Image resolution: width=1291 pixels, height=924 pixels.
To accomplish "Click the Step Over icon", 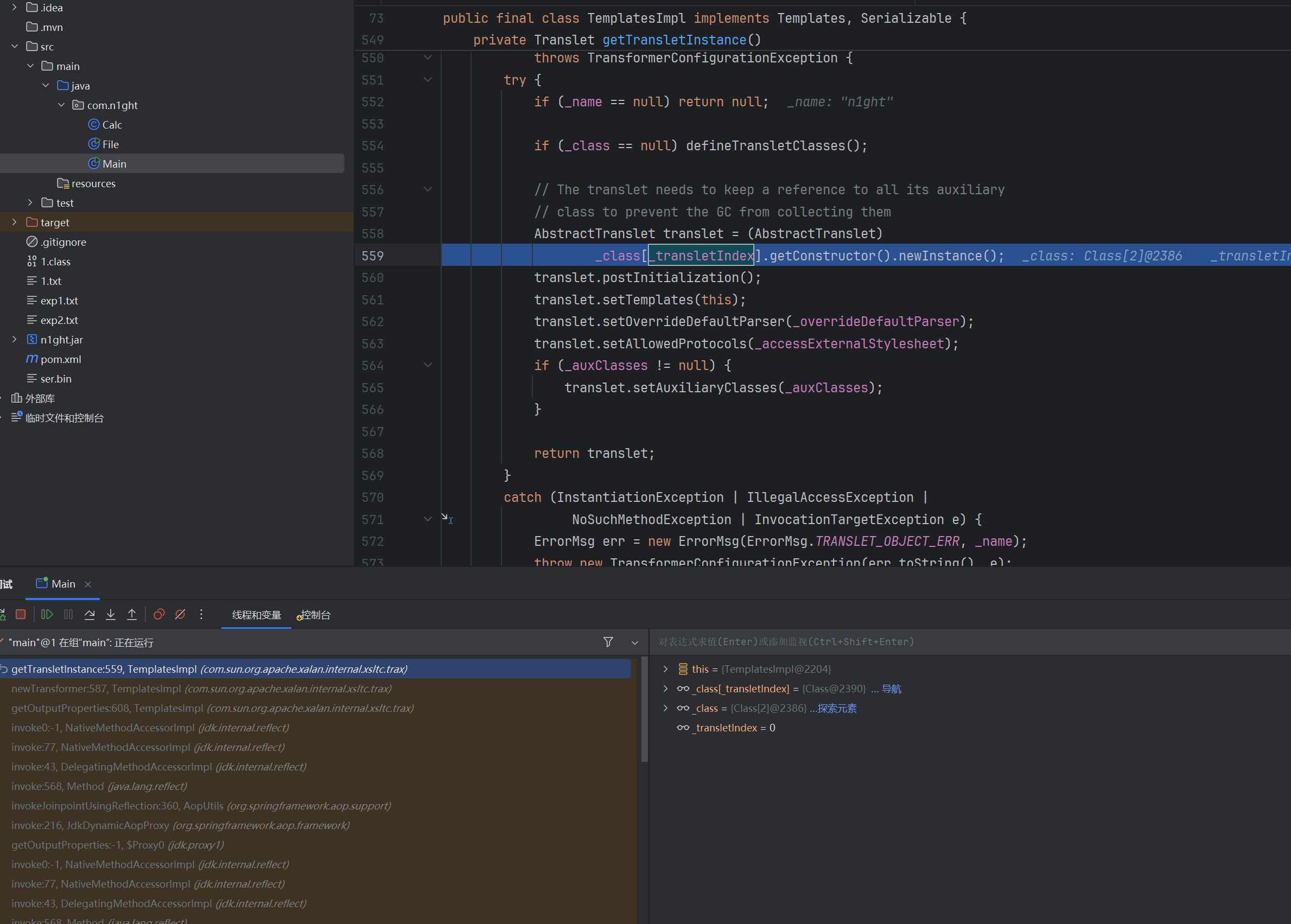I will [90, 615].
